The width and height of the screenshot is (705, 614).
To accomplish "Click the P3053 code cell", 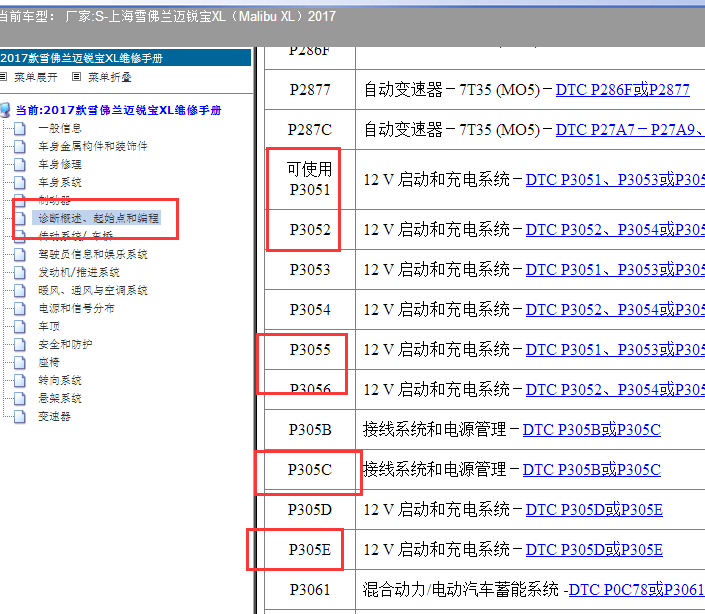I will (310, 270).
